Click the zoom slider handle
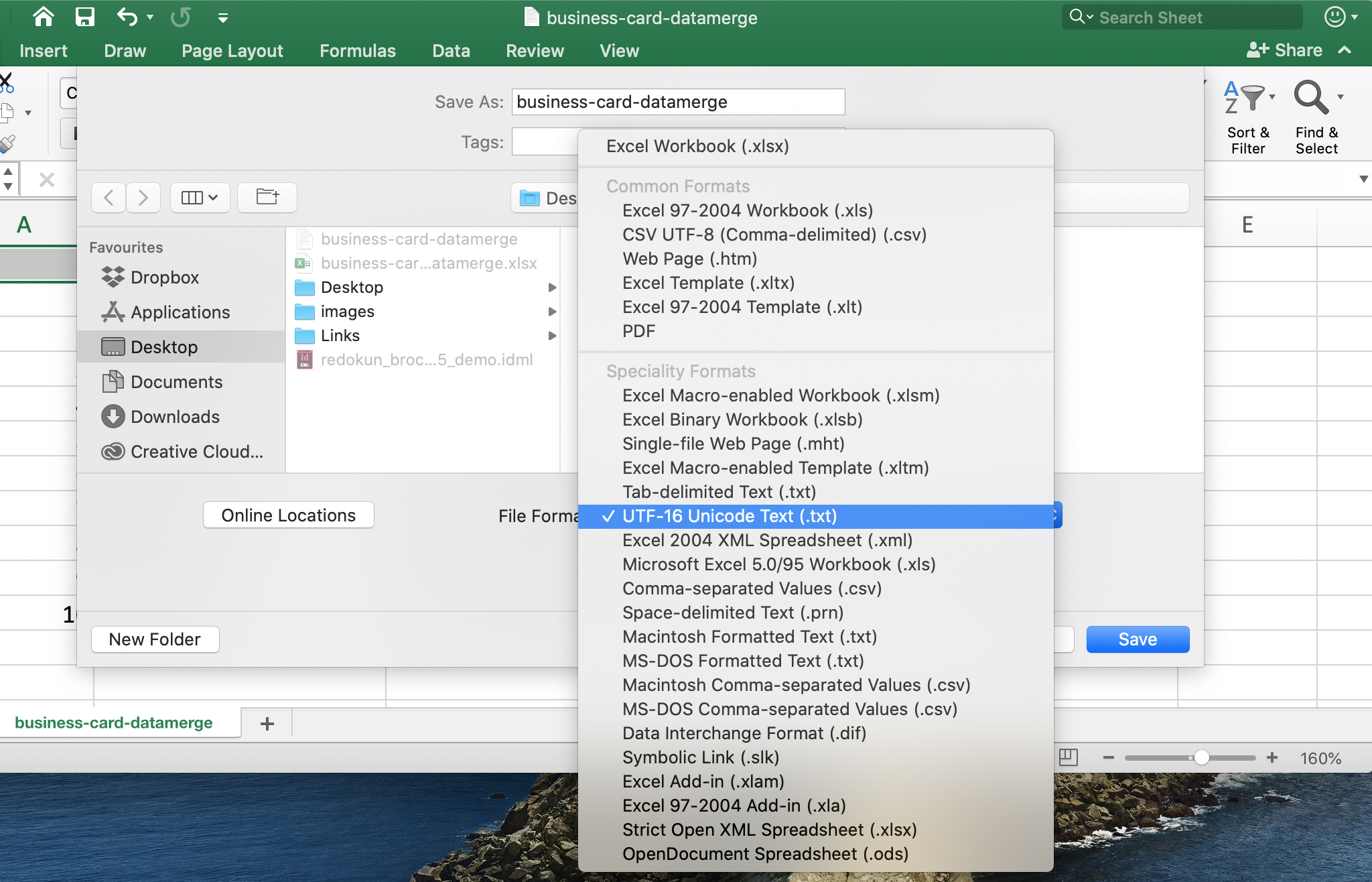 (x=1202, y=758)
